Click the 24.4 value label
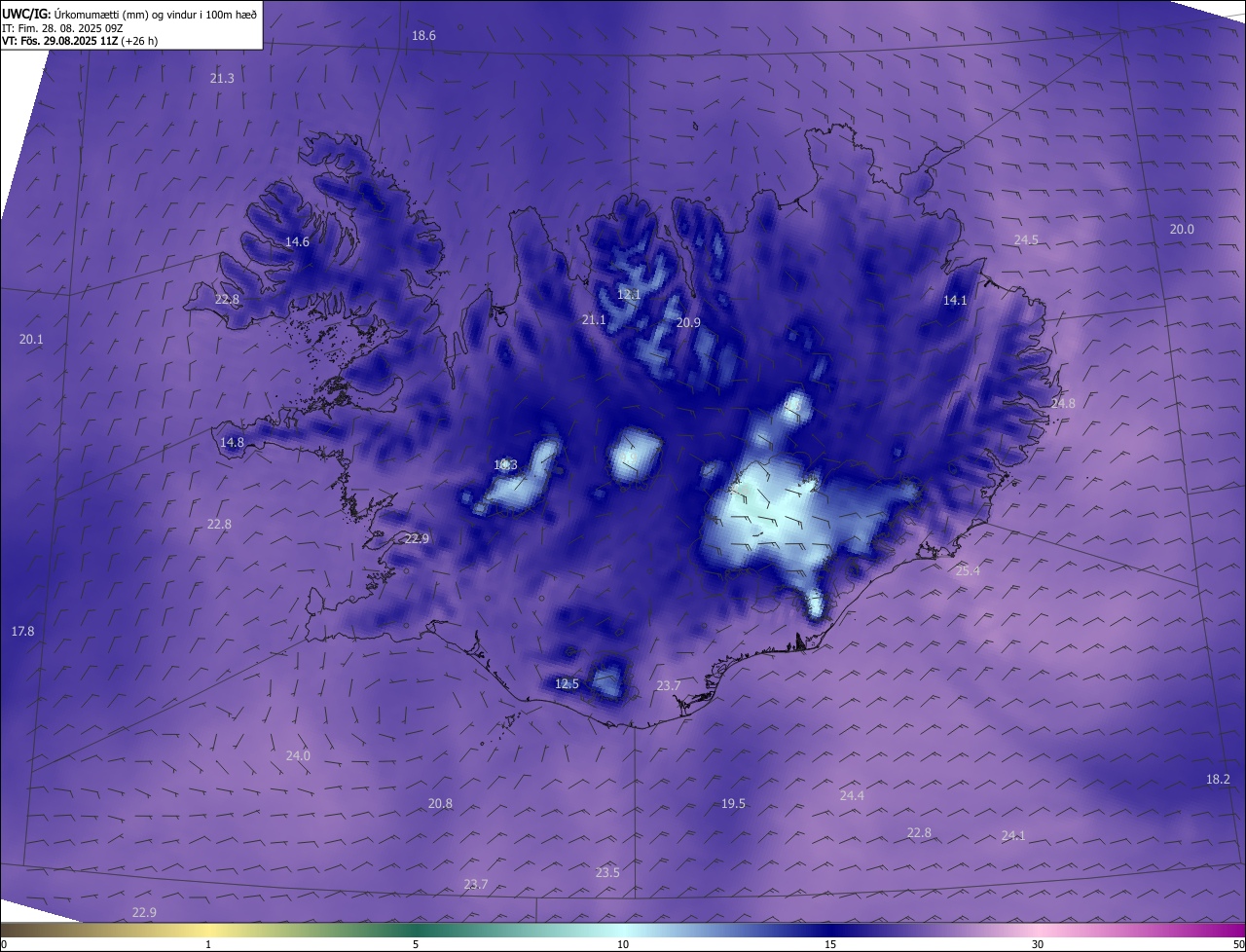The width and height of the screenshot is (1246, 952). click(852, 795)
